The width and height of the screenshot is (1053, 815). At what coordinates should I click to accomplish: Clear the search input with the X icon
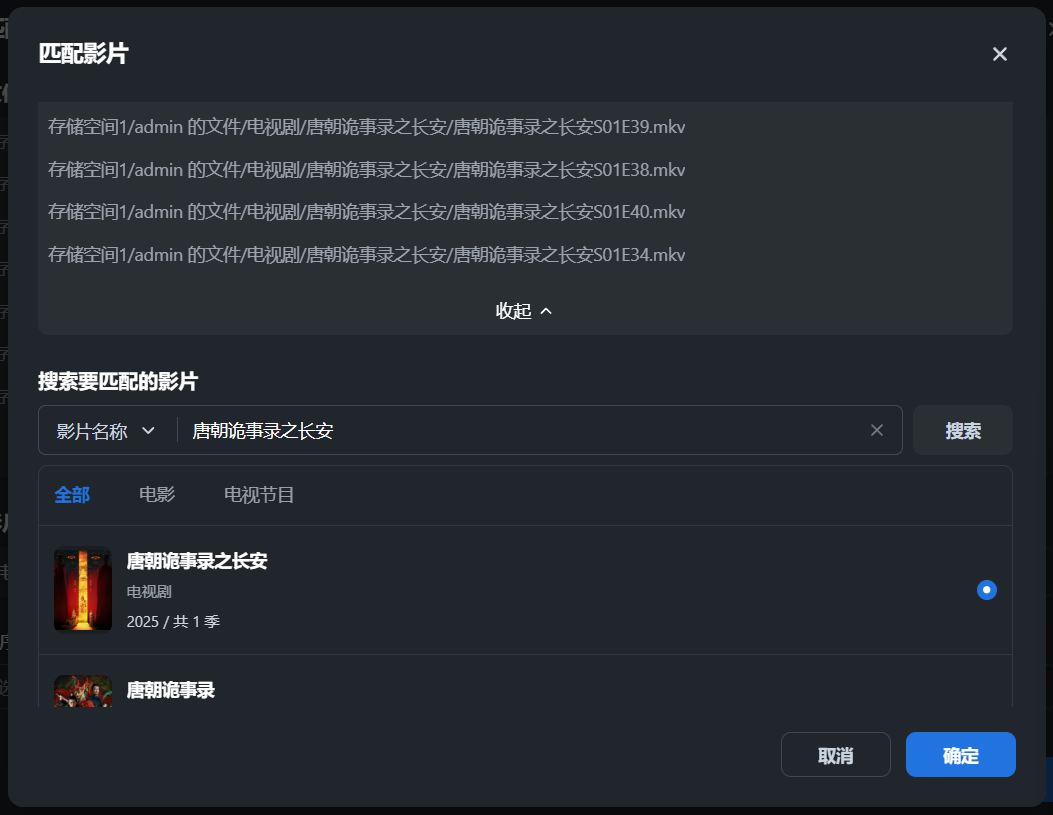[x=877, y=430]
